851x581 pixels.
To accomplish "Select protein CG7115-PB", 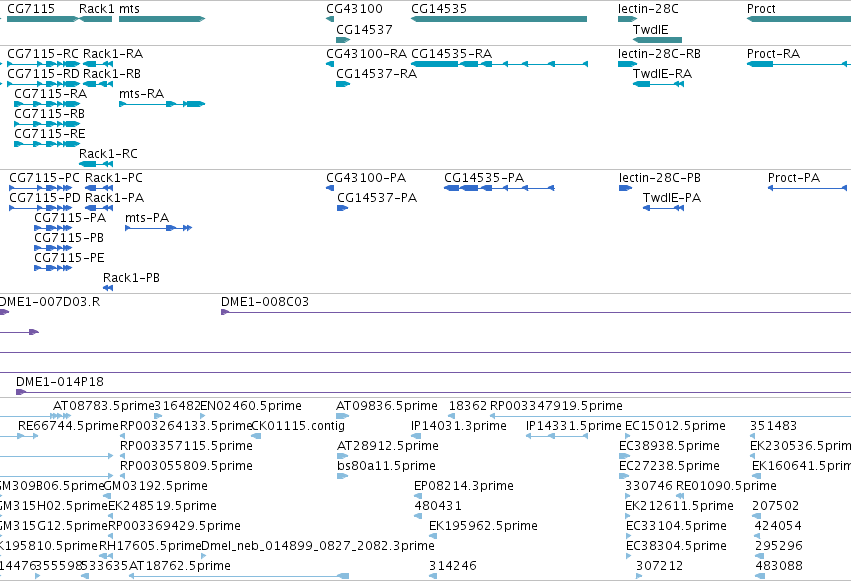I will click(x=53, y=248).
